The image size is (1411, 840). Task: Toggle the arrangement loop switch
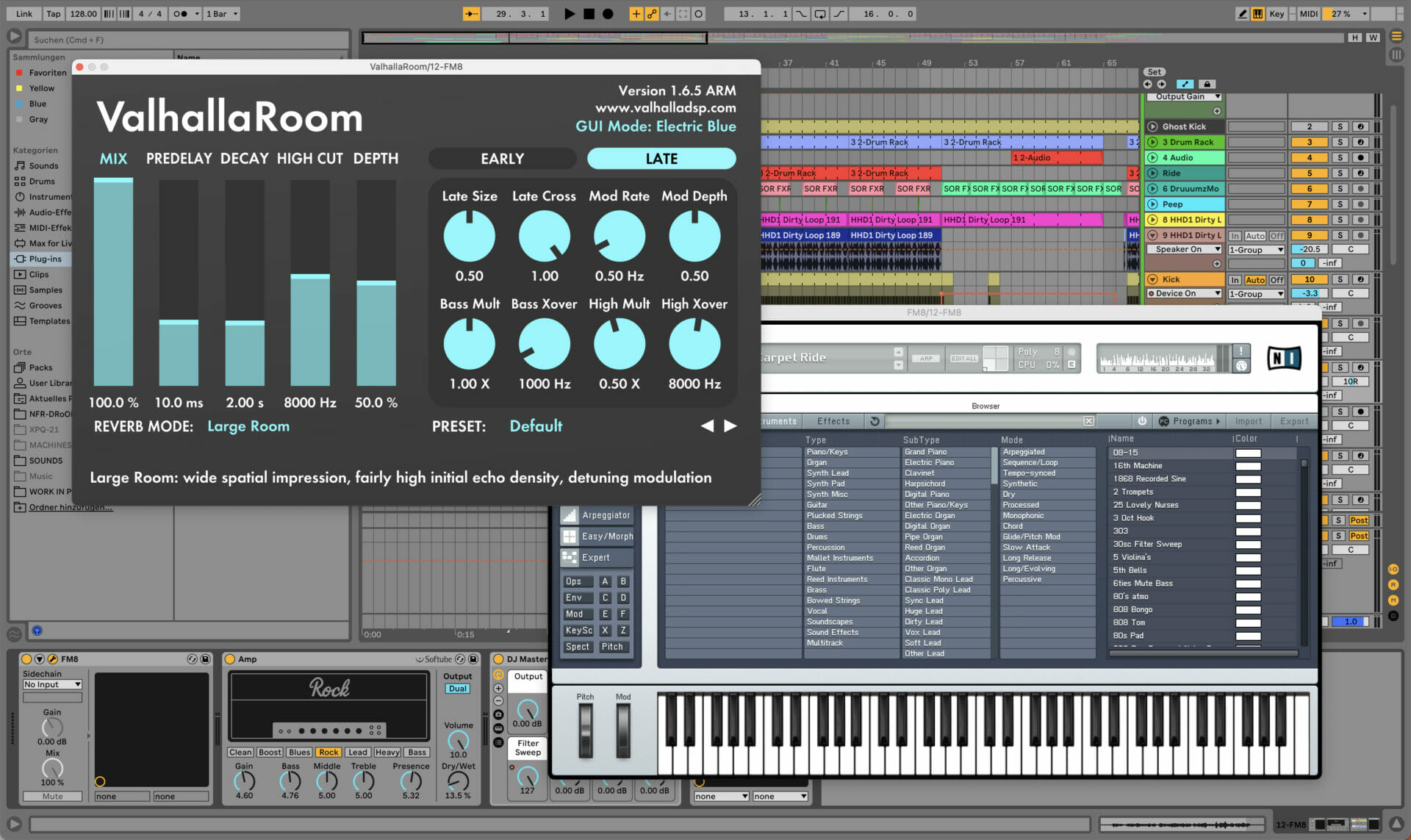click(x=820, y=14)
